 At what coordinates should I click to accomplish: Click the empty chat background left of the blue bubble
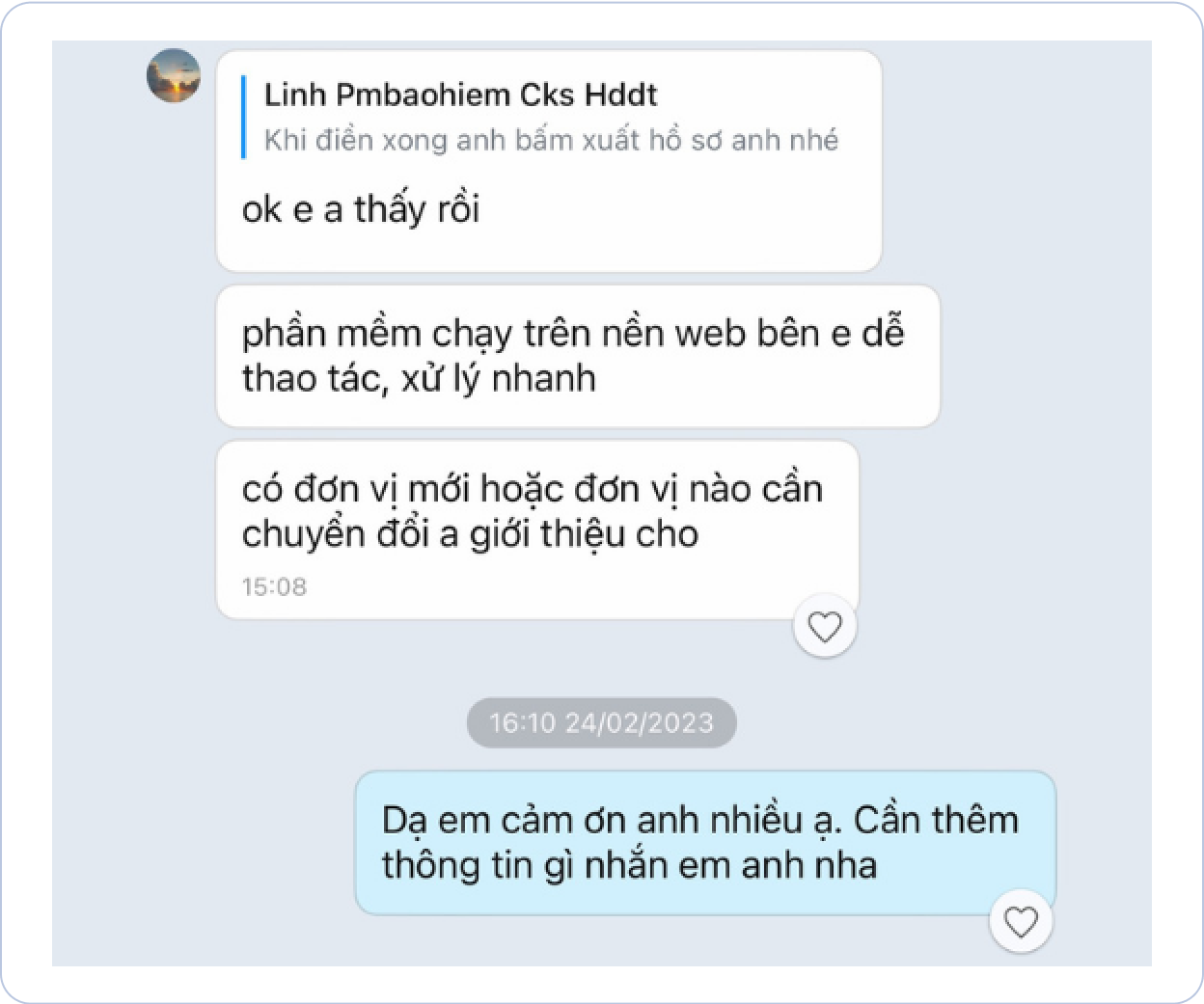coord(203,843)
